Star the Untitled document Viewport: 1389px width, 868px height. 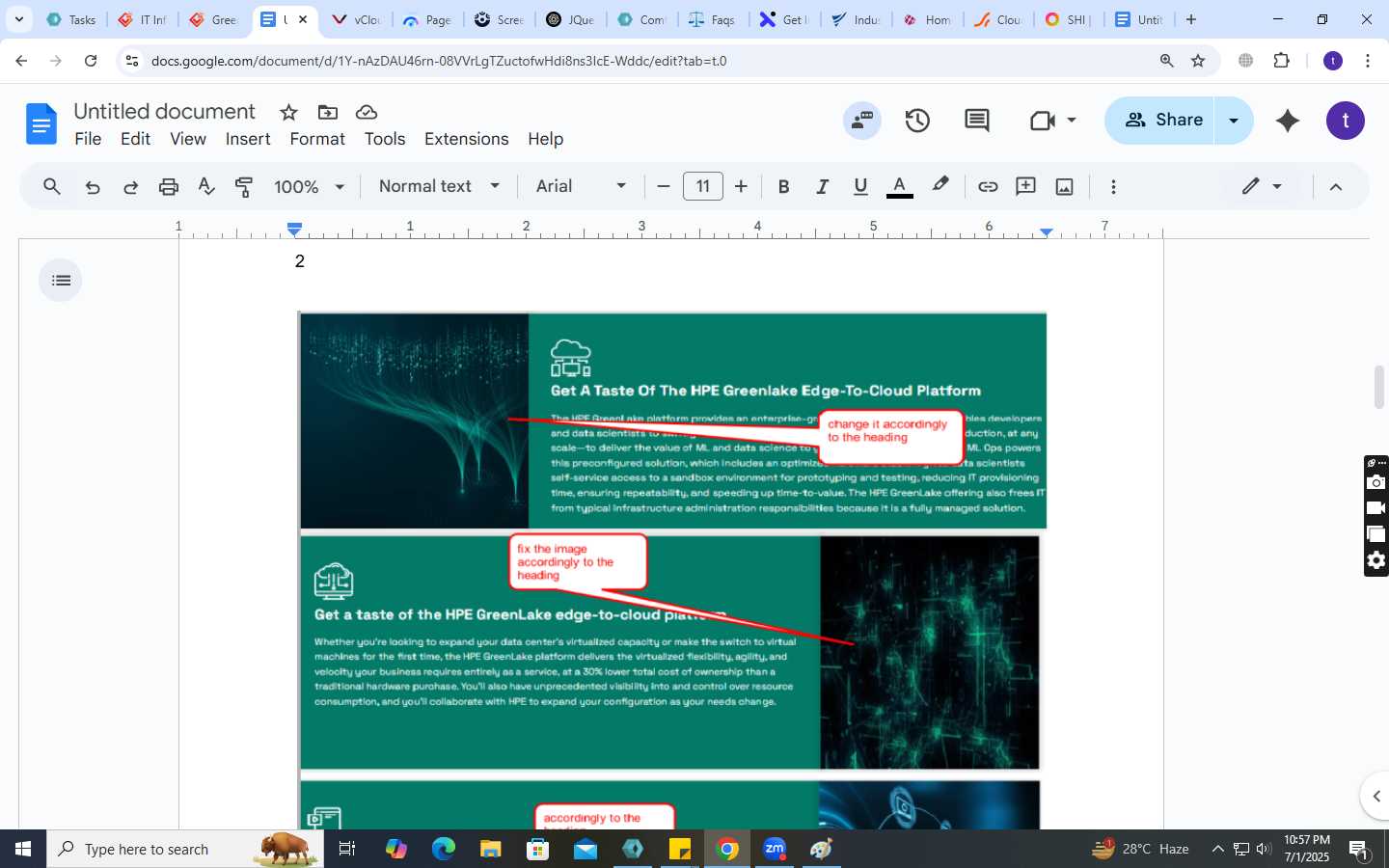click(288, 112)
